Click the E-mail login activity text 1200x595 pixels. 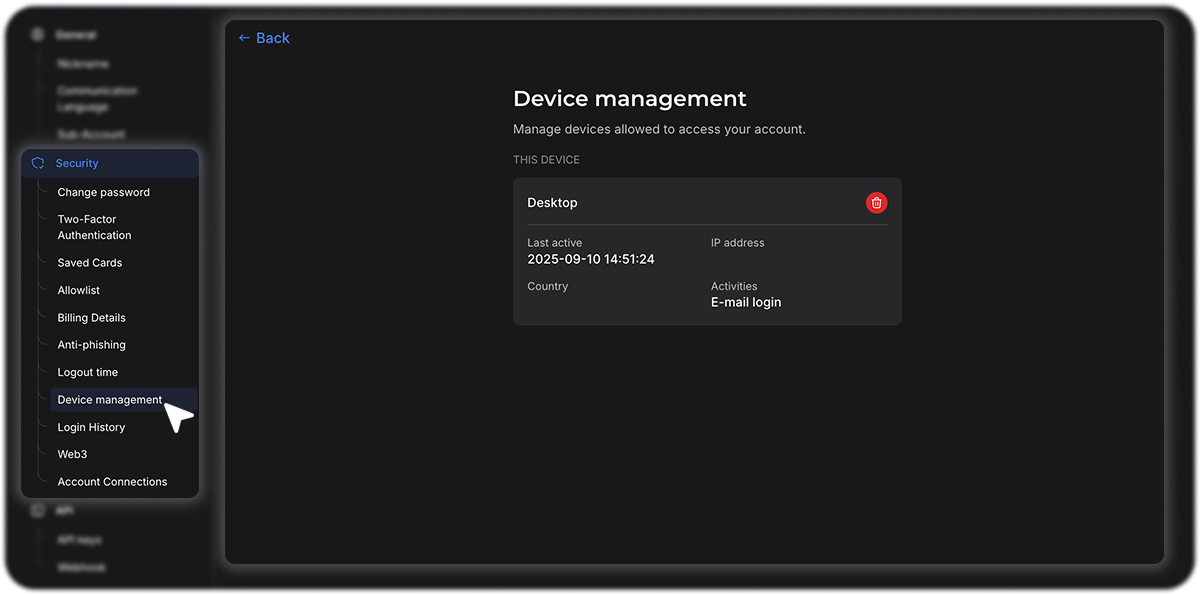click(x=746, y=302)
